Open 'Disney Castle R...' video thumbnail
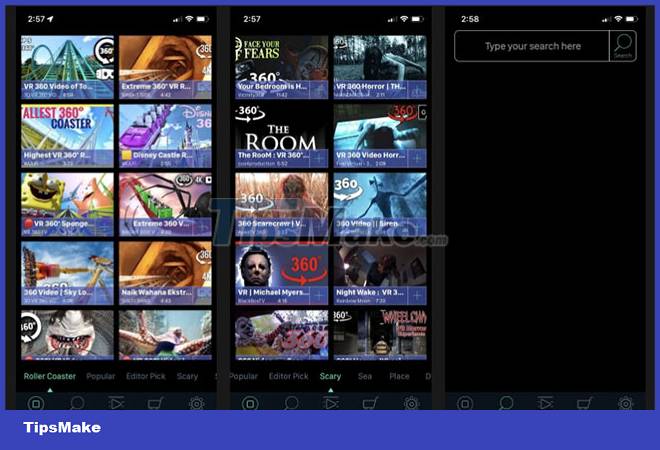 [165, 136]
